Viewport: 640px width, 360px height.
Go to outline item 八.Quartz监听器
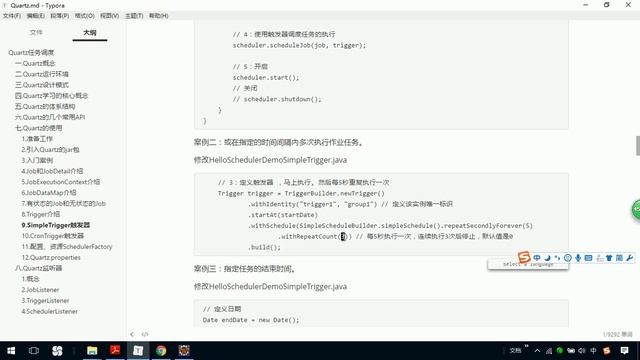[x=38, y=268]
